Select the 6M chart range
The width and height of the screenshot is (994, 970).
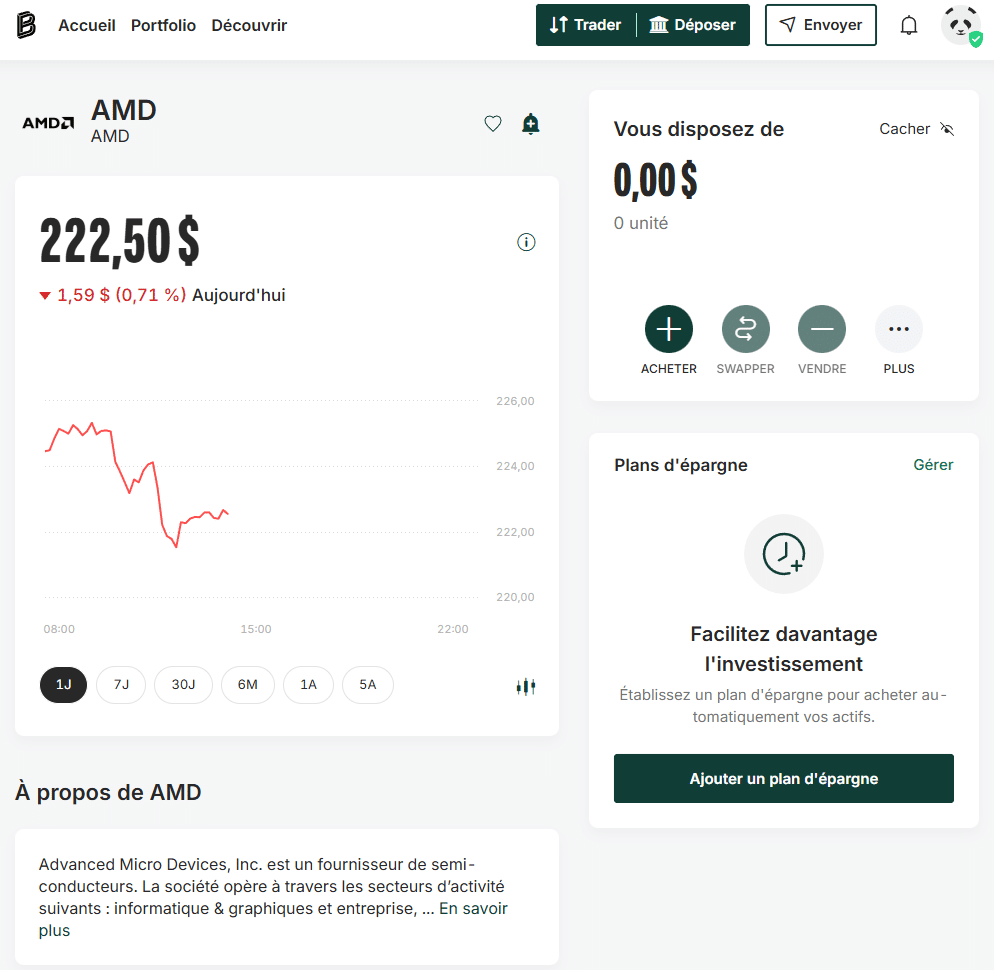[247, 685]
